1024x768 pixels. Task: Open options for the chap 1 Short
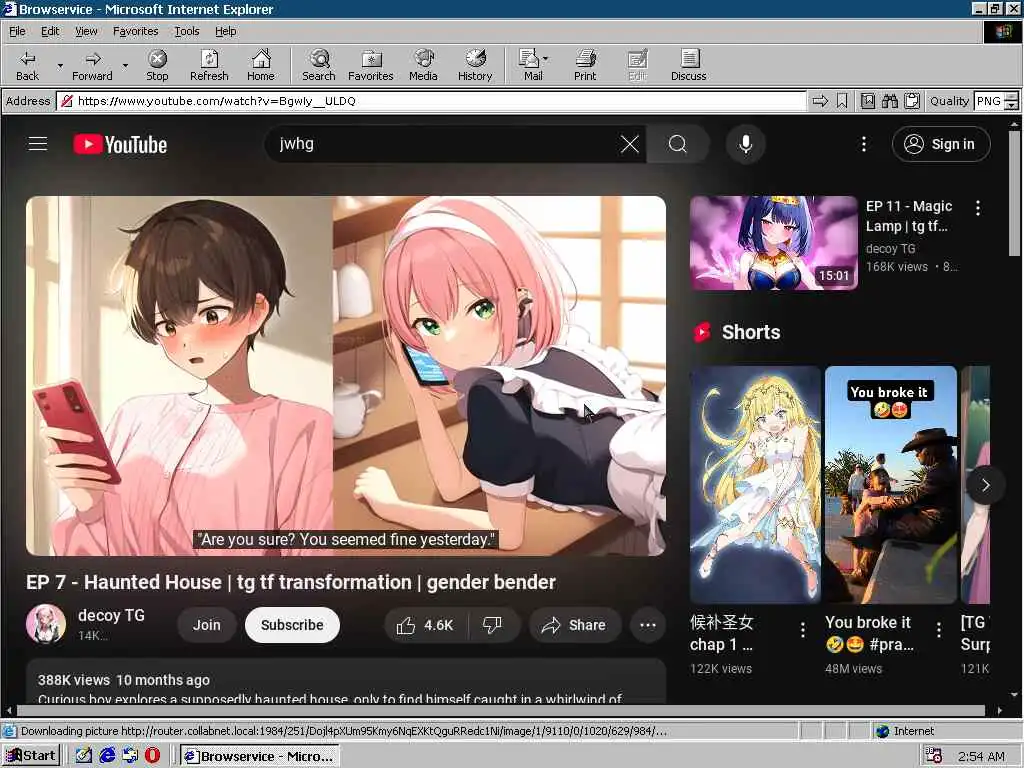pyautogui.click(x=803, y=630)
